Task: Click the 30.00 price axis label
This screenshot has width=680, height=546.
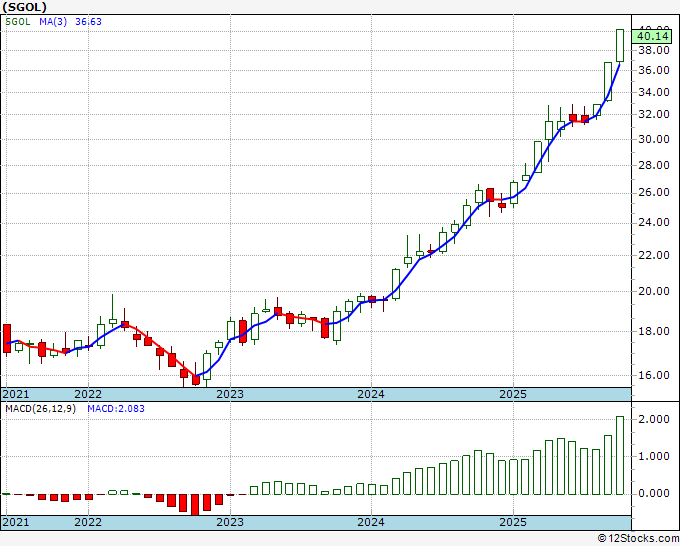Action: click(x=654, y=139)
